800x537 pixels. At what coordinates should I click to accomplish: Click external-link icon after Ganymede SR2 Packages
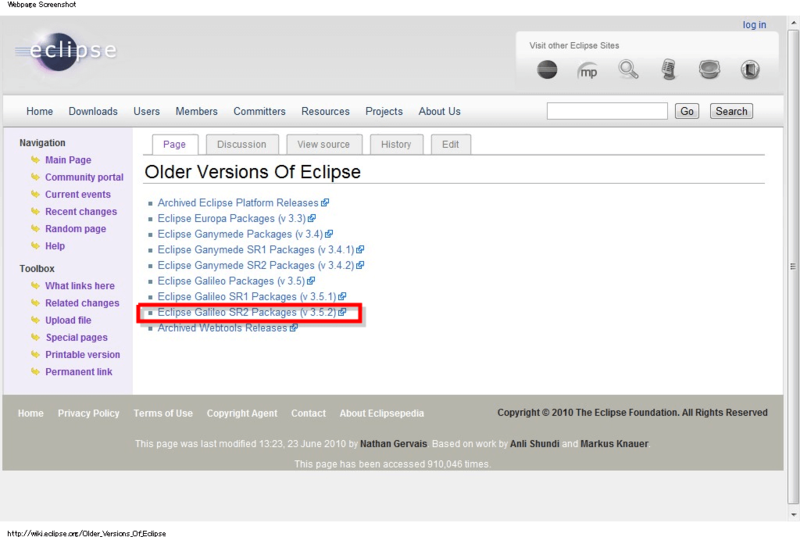coord(360,265)
